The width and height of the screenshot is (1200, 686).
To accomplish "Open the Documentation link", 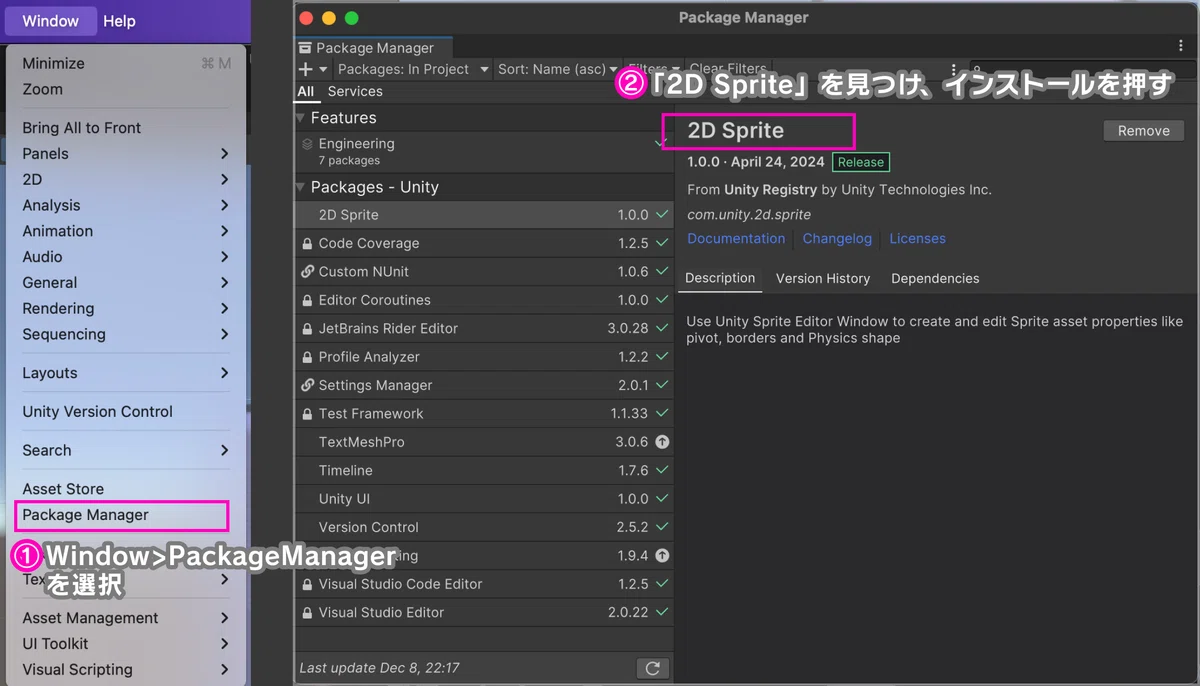I will [x=736, y=239].
